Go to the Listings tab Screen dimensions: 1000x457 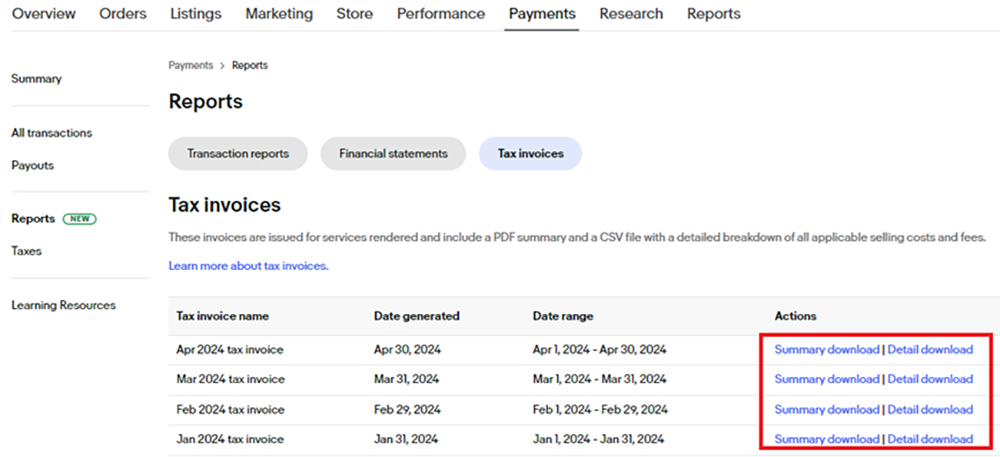pyautogui.click(x=196, y=13)
